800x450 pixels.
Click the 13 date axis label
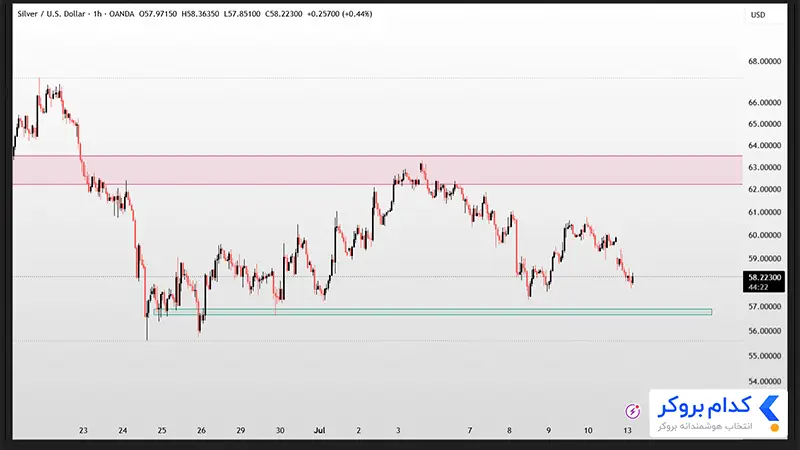coord(628,431)
